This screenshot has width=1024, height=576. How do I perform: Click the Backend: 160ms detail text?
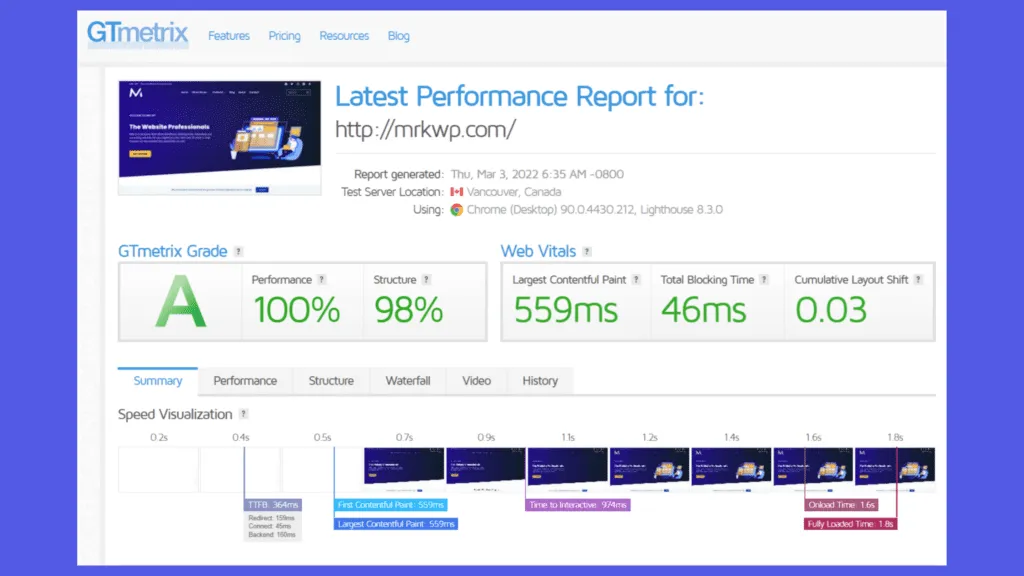(x=272, y=535)
